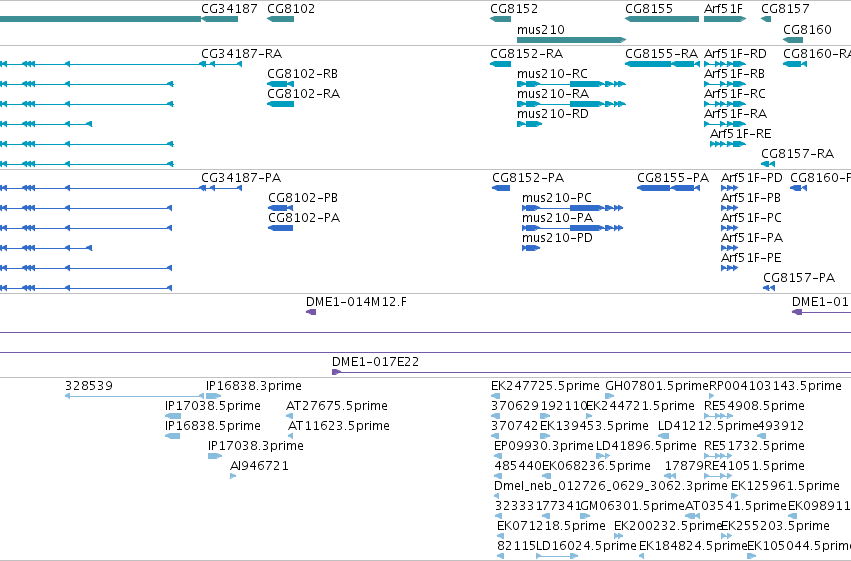Screen dimensions: 851x561
Task: Select the 328539 EST label
Action: click(x=89, y=386)
